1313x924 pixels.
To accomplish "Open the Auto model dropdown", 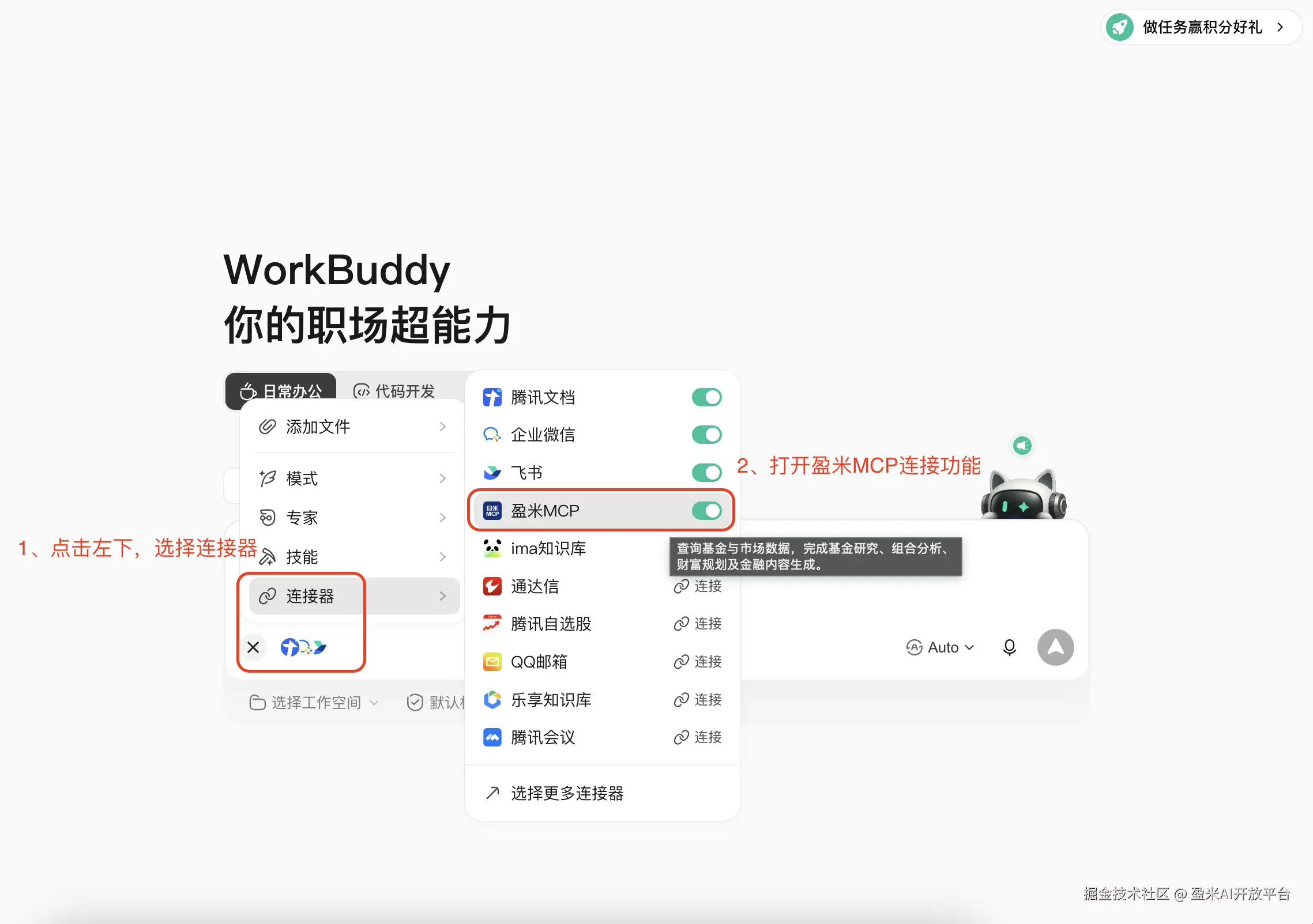I will click(940, 647).
